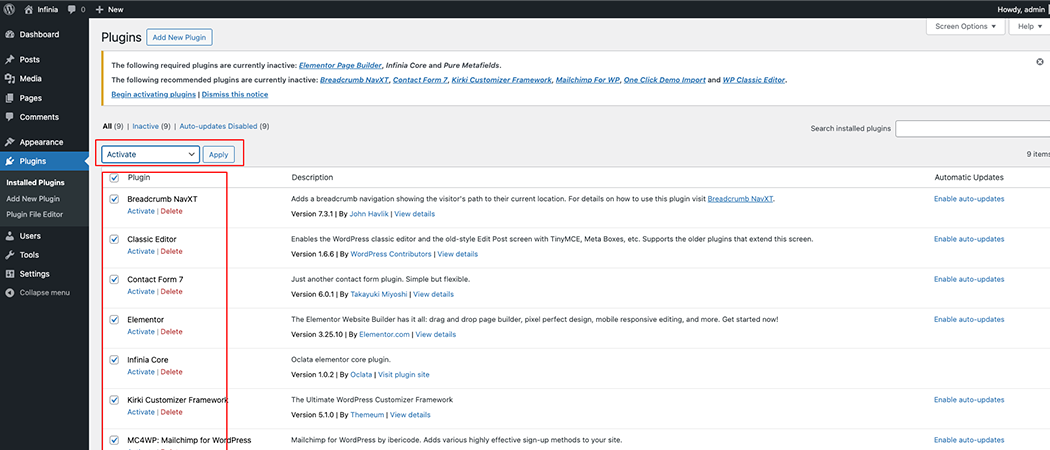This screenshot has width=1050, height=450.
Task: Dismiss the required plugins notice icon
Action: coord(1039,62)
